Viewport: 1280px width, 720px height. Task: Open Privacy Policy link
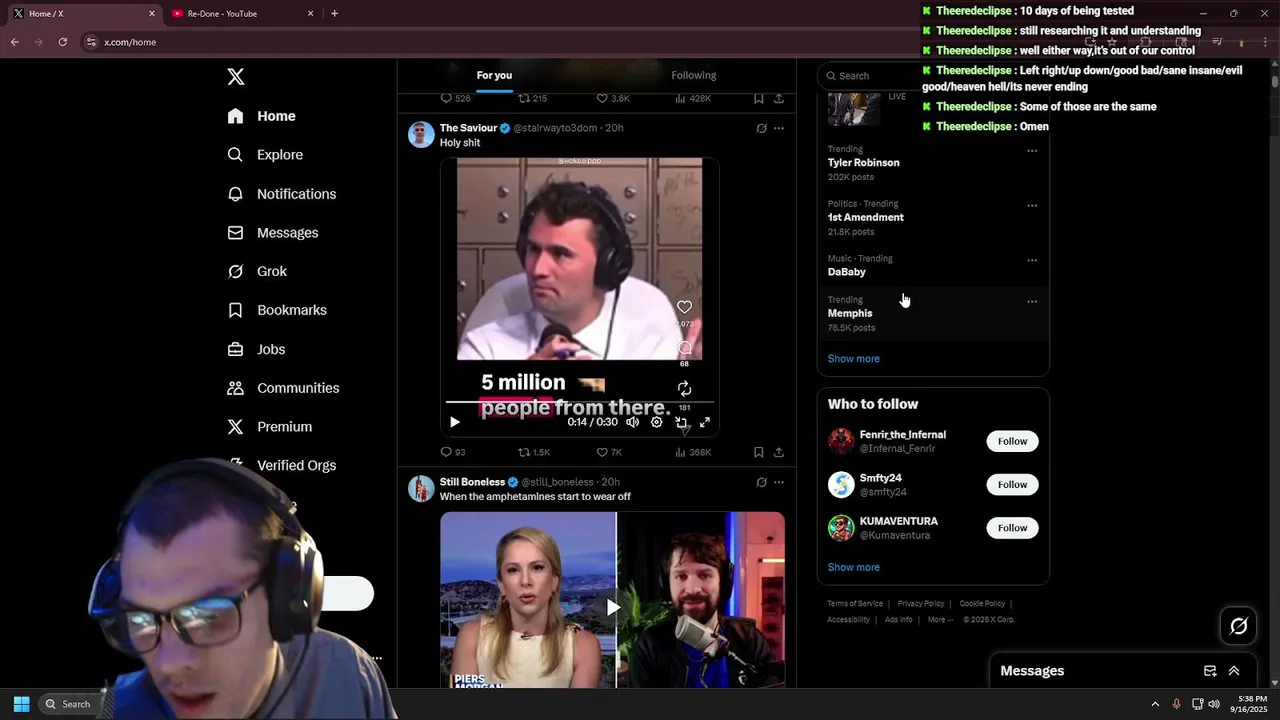921,604
